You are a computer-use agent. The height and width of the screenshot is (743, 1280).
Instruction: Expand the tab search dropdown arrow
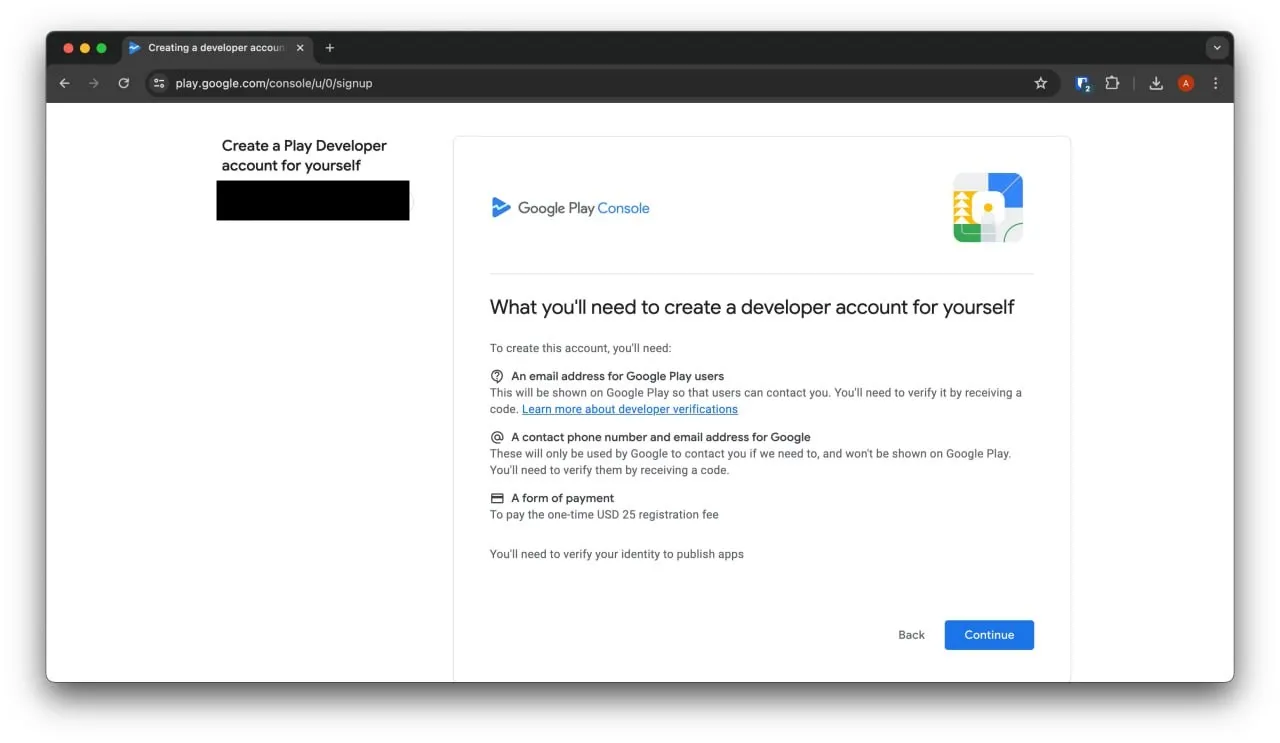[1217, 48]
